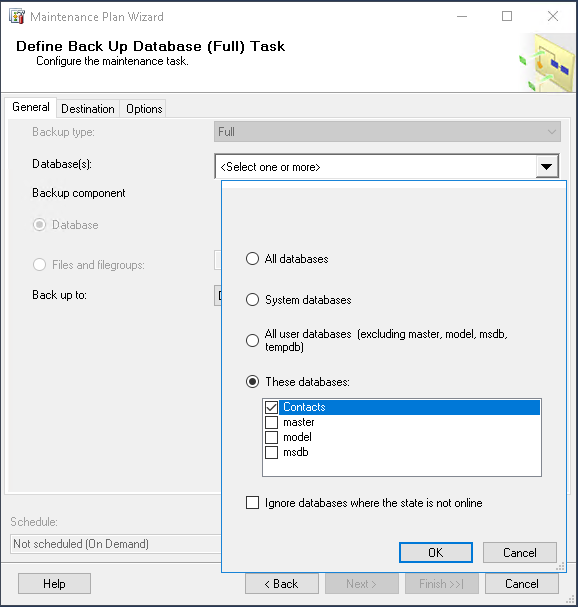
Task: Cancel the database selection popup
Action: tap(520, 552)
